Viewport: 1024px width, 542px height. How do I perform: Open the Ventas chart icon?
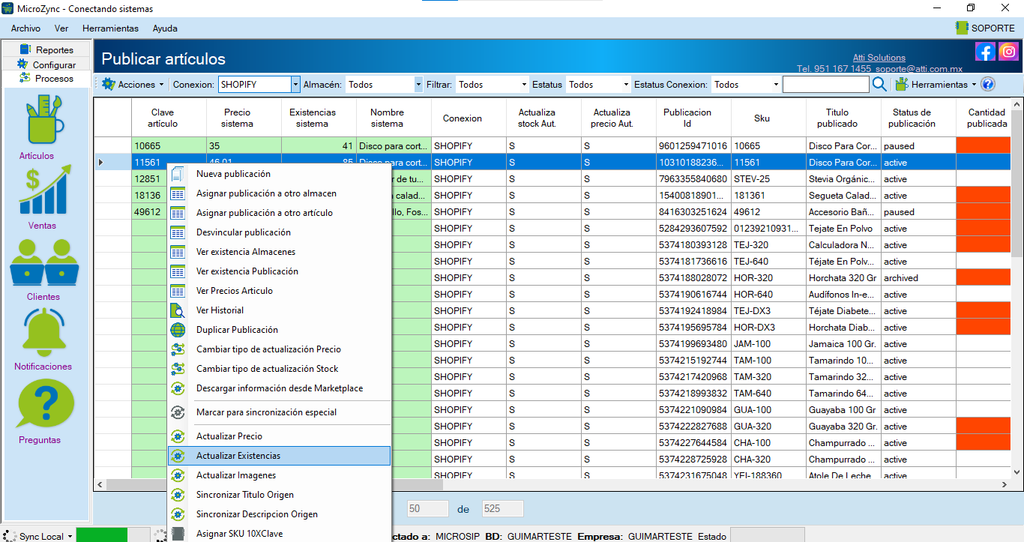pyautogui.click(x=44, y=189)
